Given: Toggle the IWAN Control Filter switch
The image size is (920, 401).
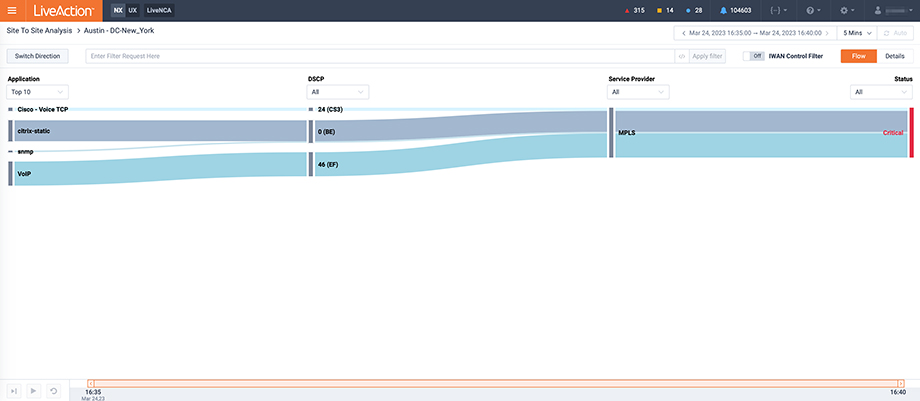Looking at the screenshot, I should (756, 56).
